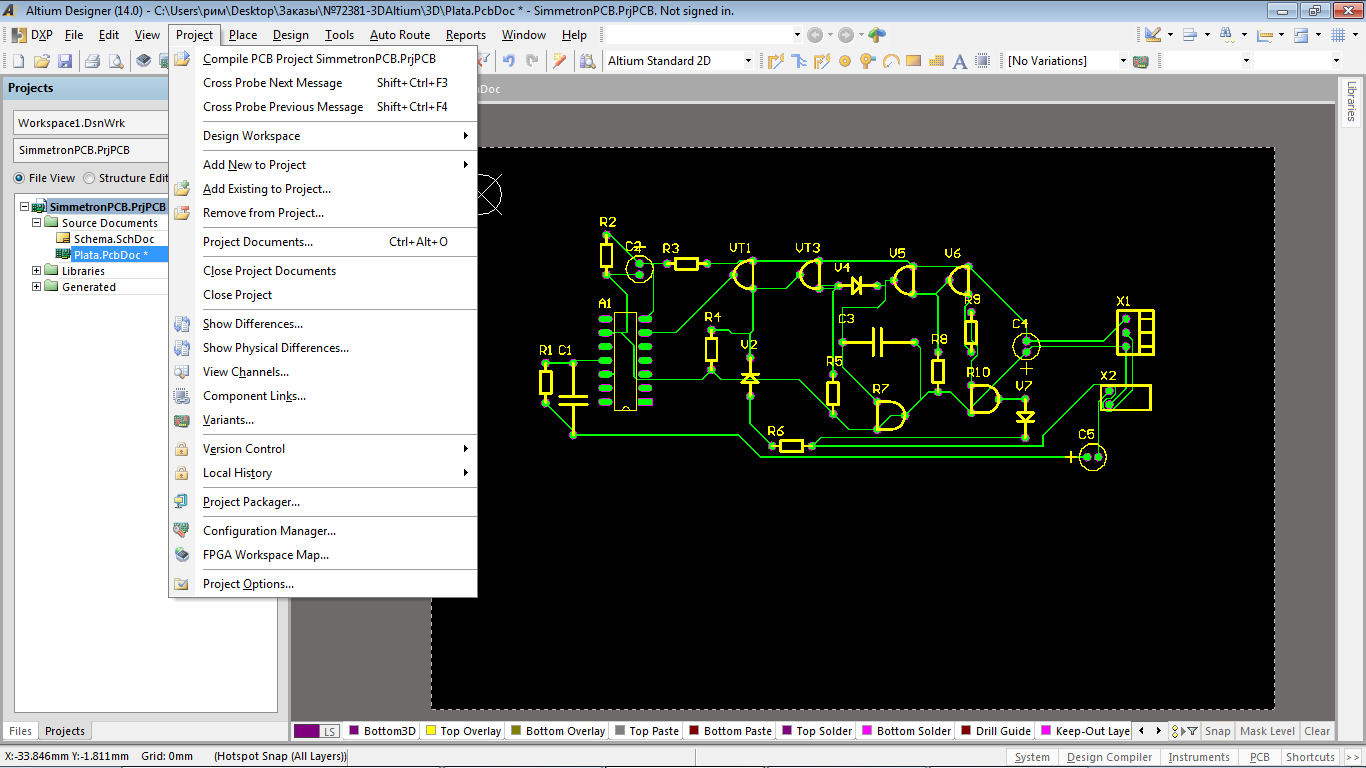Select the Place Via tool icon

868,61
